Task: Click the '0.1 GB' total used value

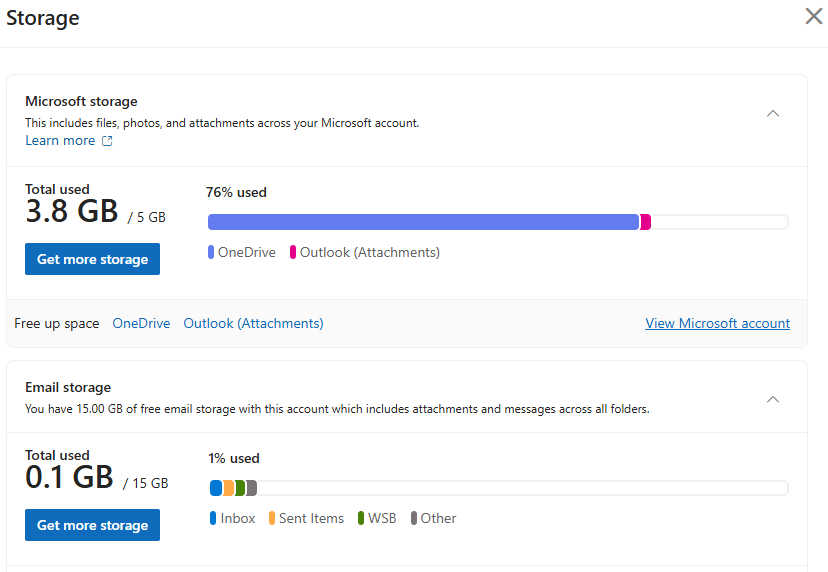Action: pos(69,477)
